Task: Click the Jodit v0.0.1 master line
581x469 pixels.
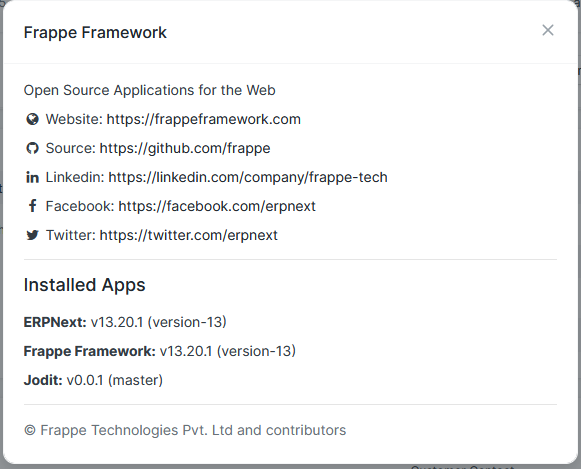Action: point(93,380)
